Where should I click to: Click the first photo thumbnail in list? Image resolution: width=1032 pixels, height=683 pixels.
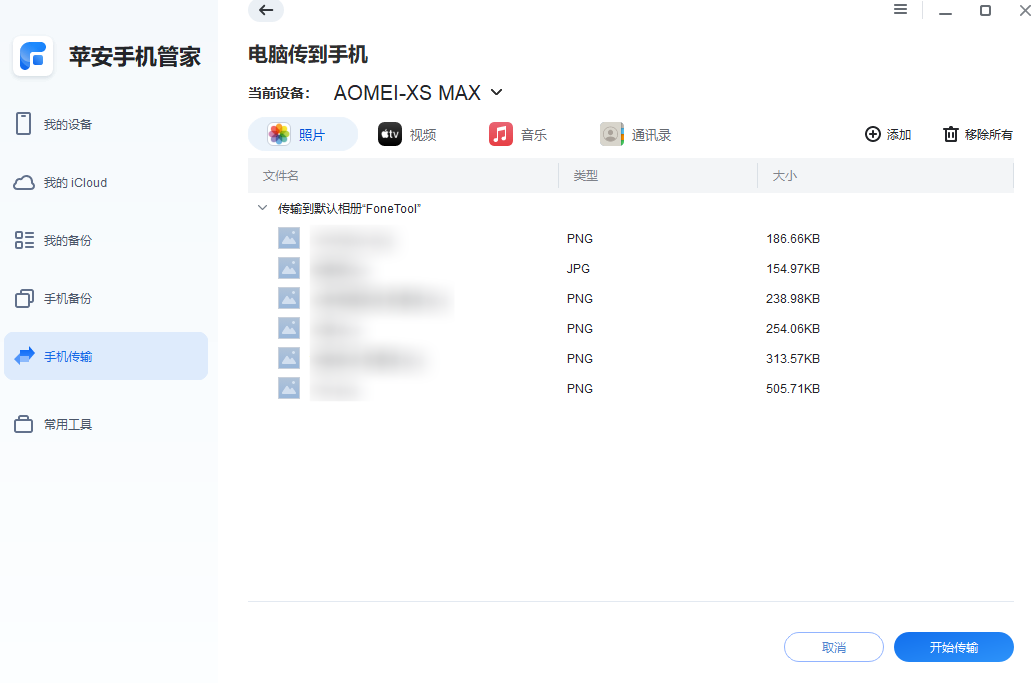tap(289, 238)
